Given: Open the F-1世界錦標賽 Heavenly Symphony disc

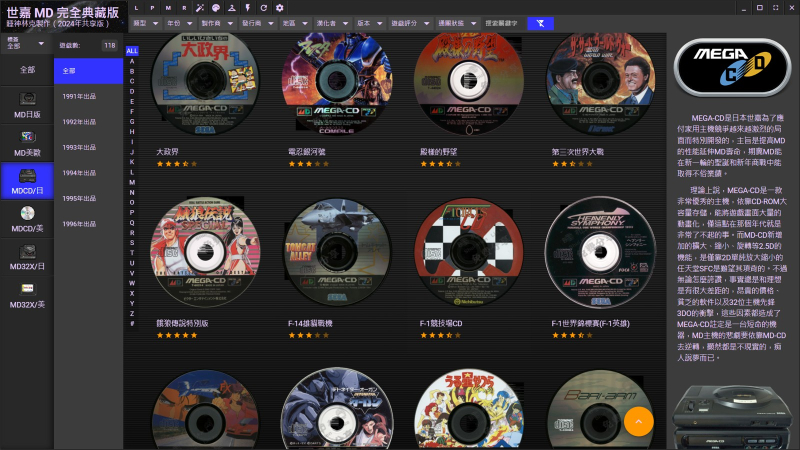Looking at the screenshot, I should (x=601, y=253).
